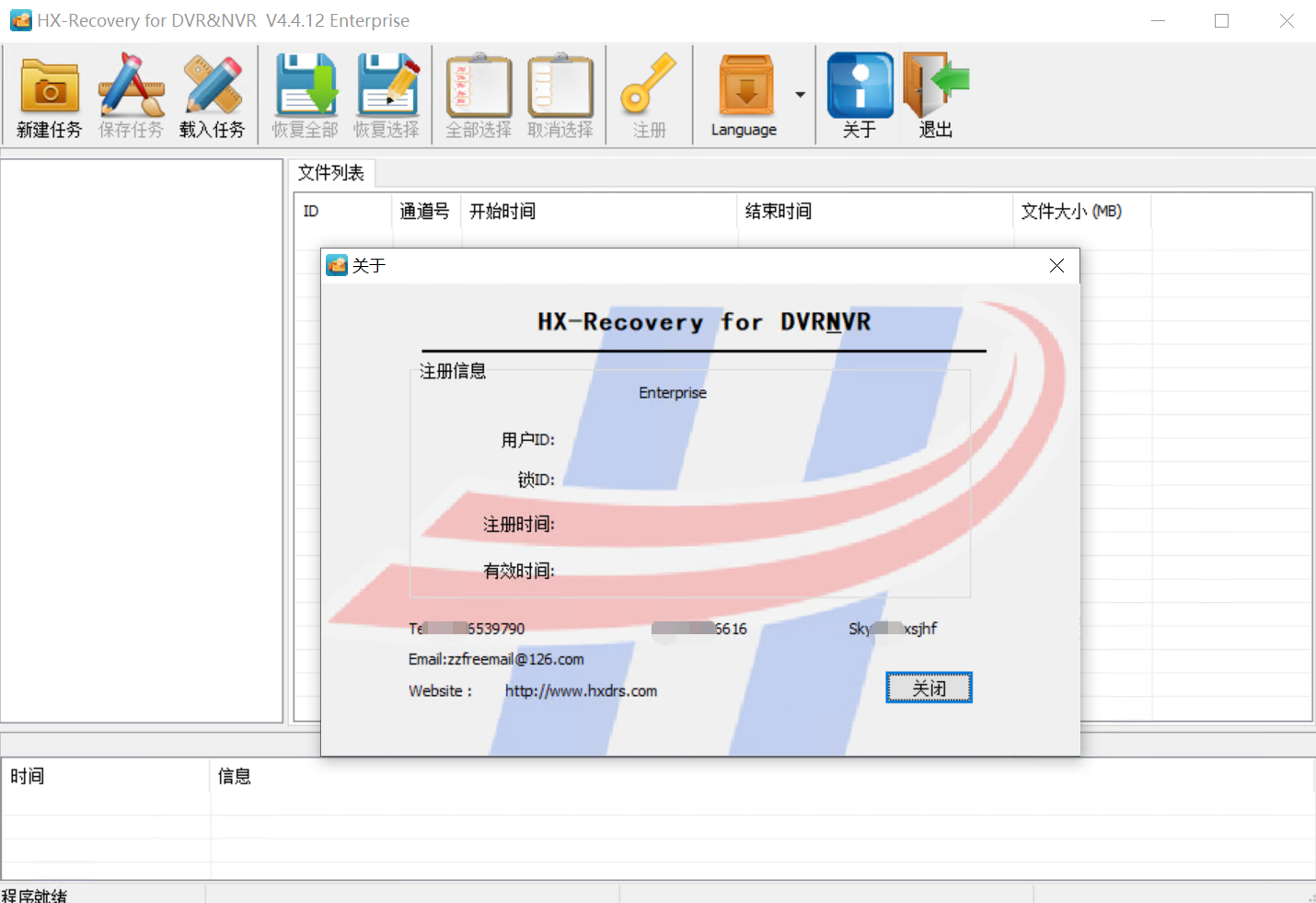Click the Enterprise label in dialog
The width and height of the screenshot is (1316, 903).
coord(673,393)
